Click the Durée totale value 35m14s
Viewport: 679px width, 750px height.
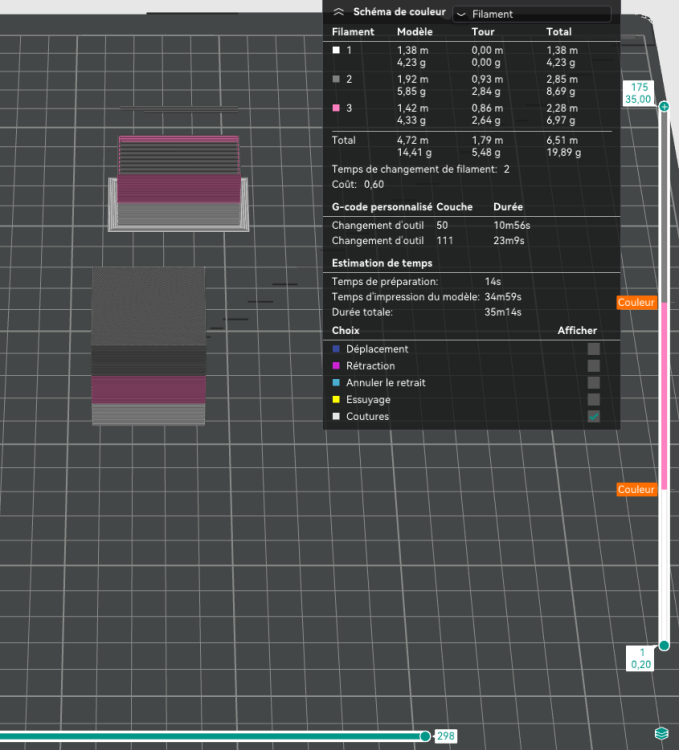503,312
